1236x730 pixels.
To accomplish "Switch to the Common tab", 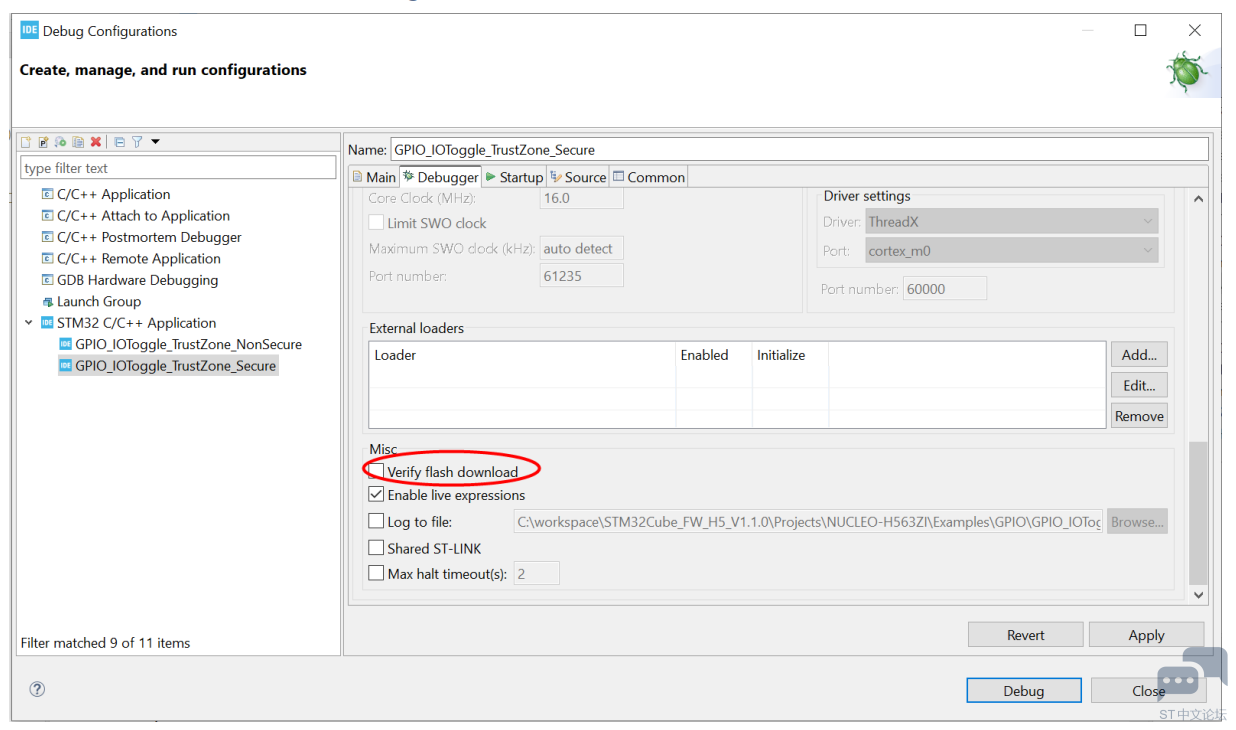I will [x=649, y=177].
